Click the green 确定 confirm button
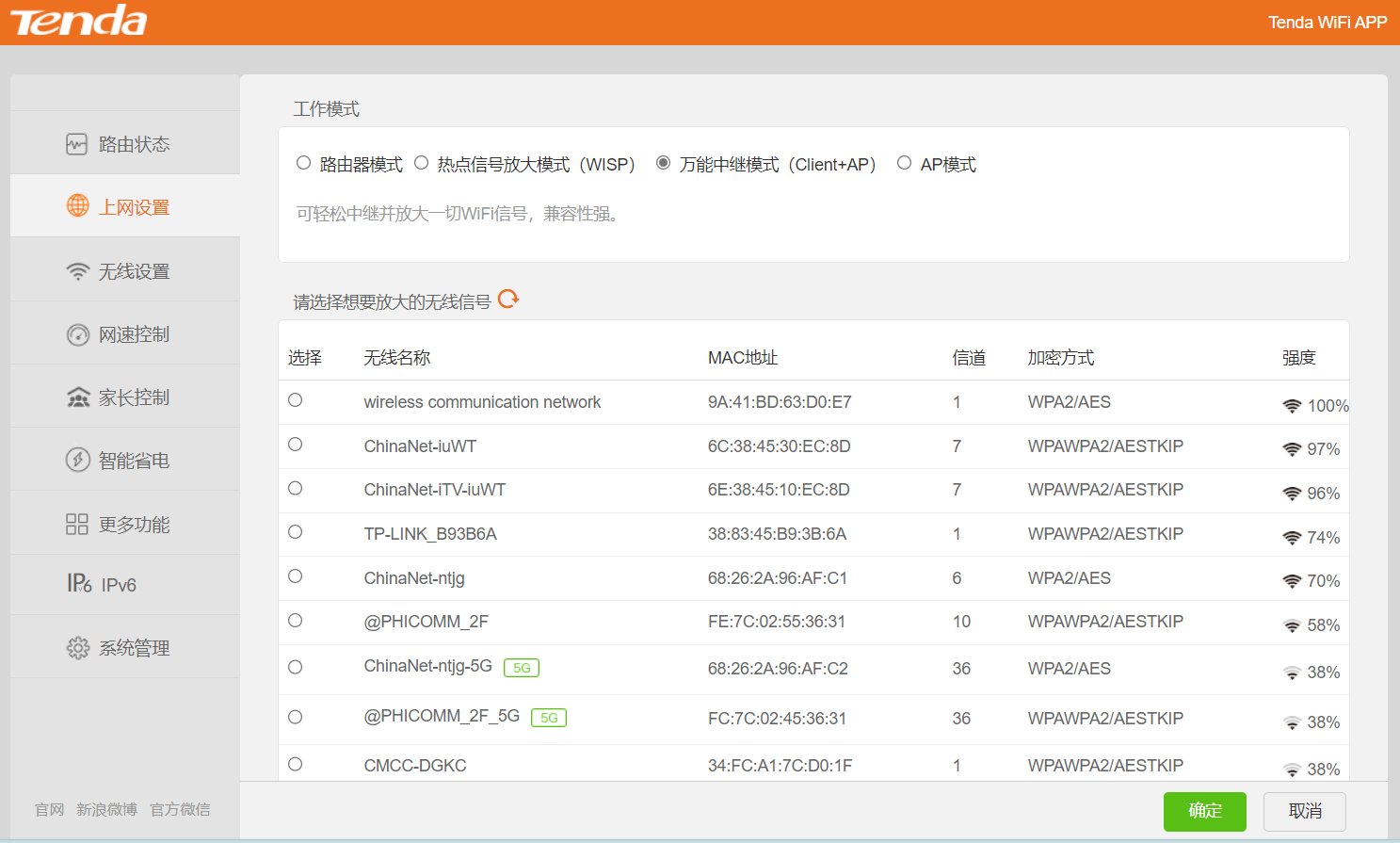Image resolution: width=1400 pixels, height=843 pixels. 1205,811
